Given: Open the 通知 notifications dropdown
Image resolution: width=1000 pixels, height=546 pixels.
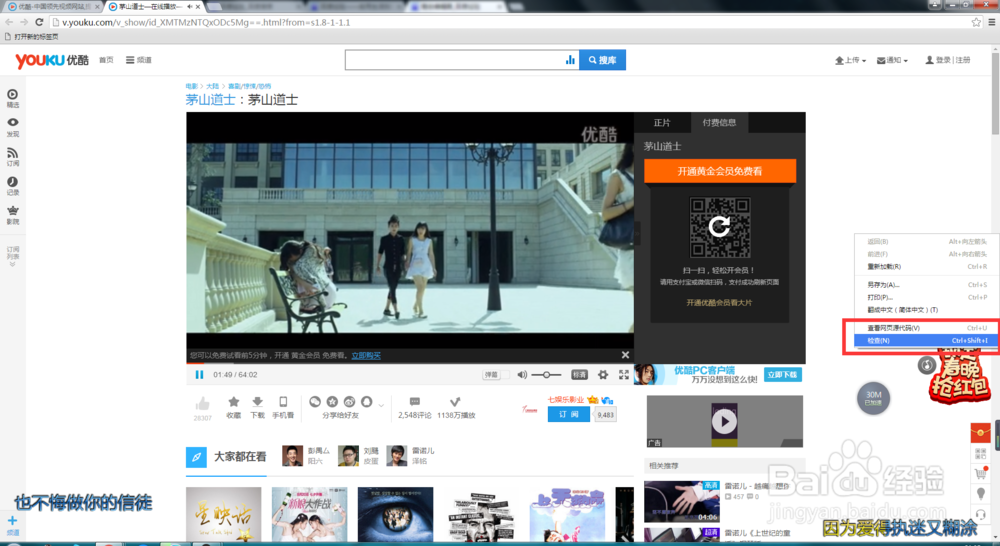Looking at the screenshot, I should (892, 60).
